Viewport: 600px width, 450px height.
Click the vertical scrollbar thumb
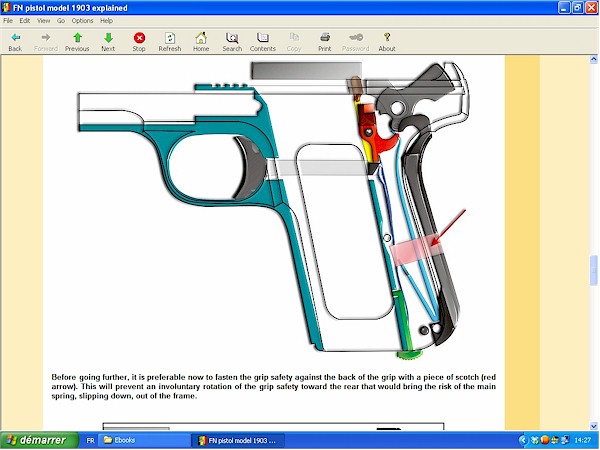593,270
